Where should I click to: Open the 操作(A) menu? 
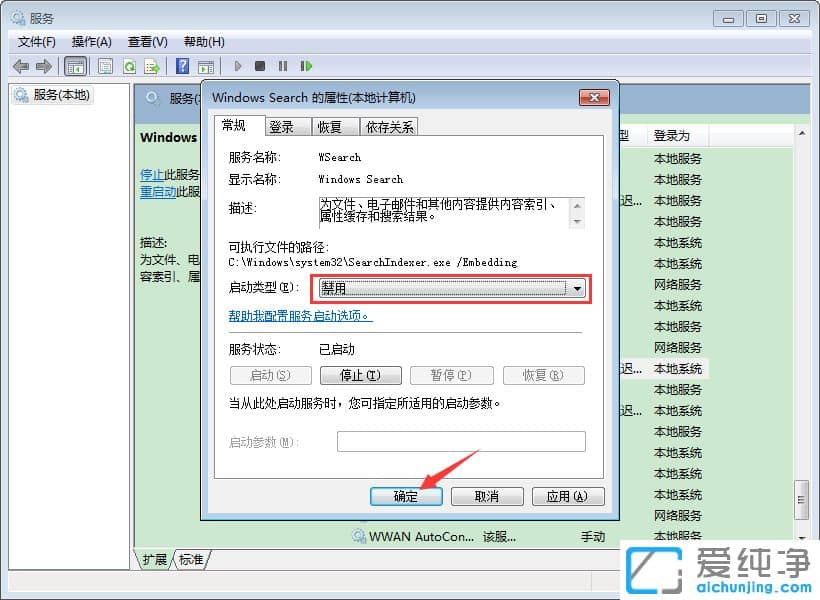(92, 42)
